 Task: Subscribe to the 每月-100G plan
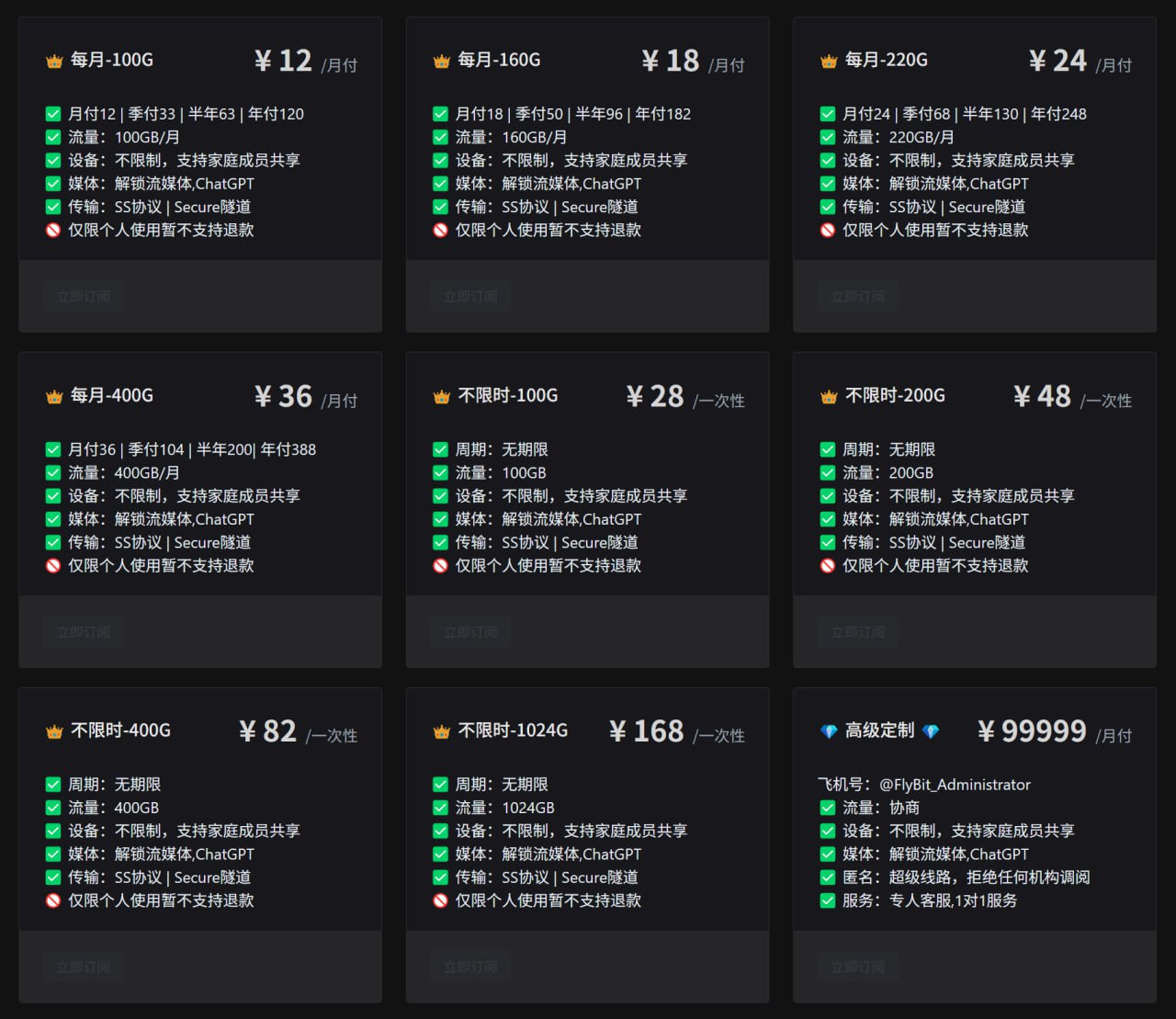pyautogui.click(x=83, y=297)
